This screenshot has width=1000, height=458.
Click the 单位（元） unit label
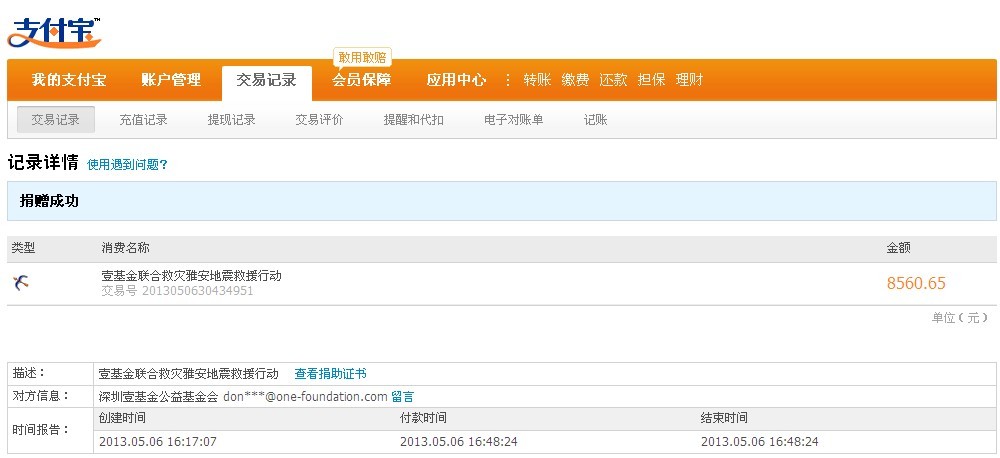[x=960, y=318]
